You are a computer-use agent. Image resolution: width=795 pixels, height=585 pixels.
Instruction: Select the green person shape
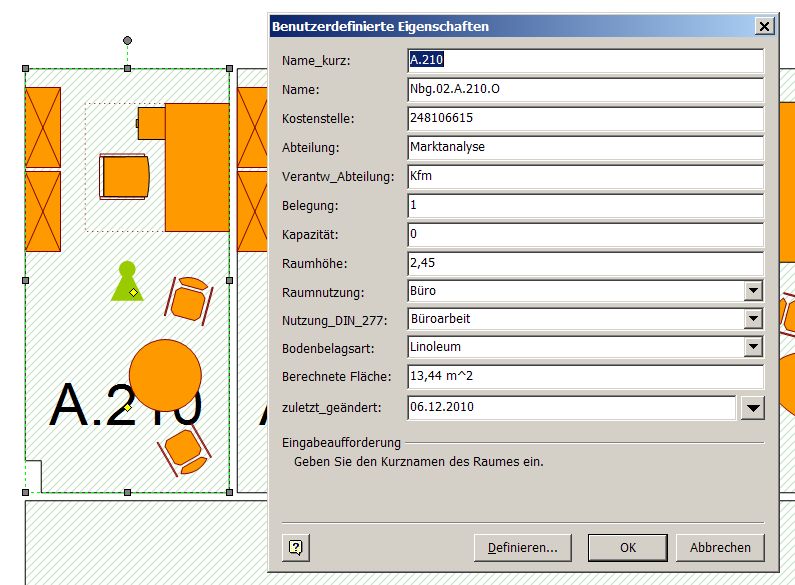tap(126, 282)
